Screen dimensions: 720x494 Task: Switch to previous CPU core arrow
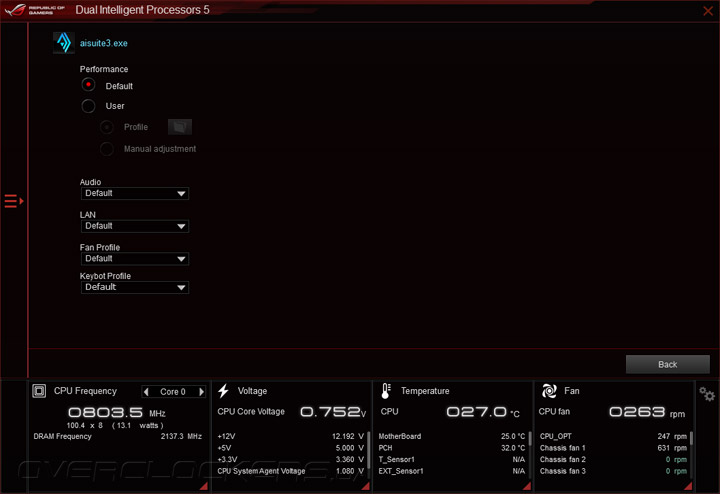[146, 392]
